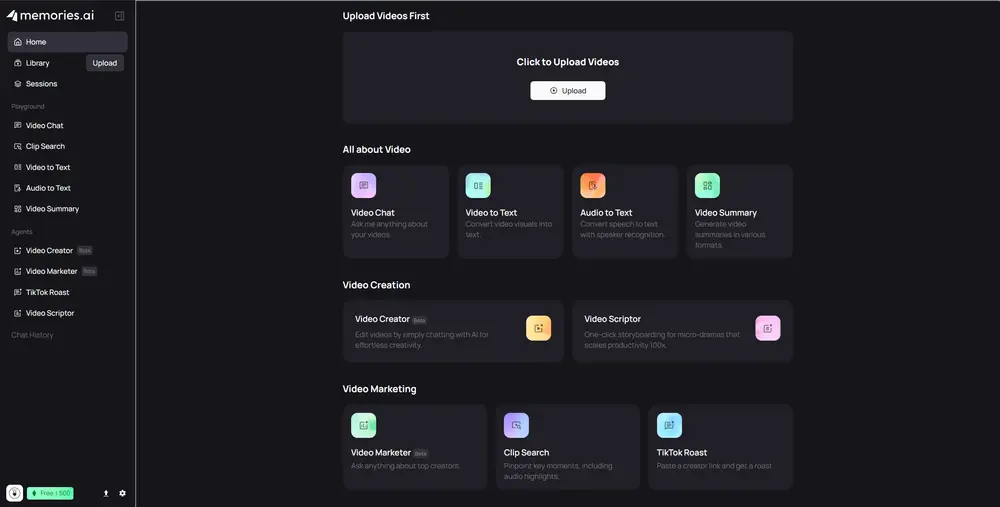Open the Library sidebar item
Viewport: 1000px width, 507px height.
pyautogui.click(x=38, y=63)
